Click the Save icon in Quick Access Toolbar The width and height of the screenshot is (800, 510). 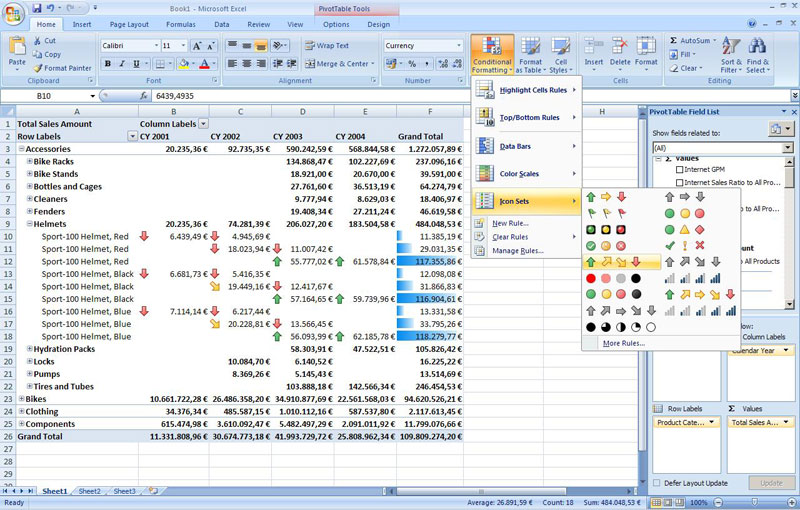pos(37,9)
